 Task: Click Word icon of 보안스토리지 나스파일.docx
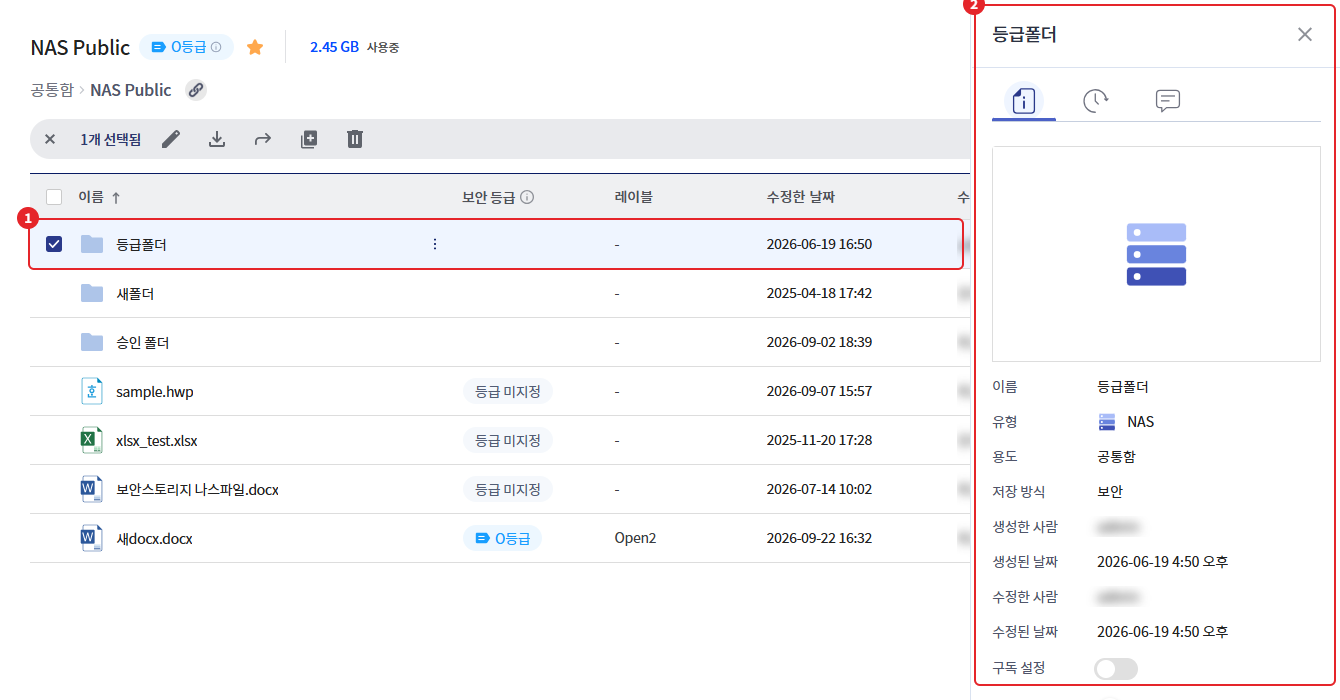pos(92,489)
